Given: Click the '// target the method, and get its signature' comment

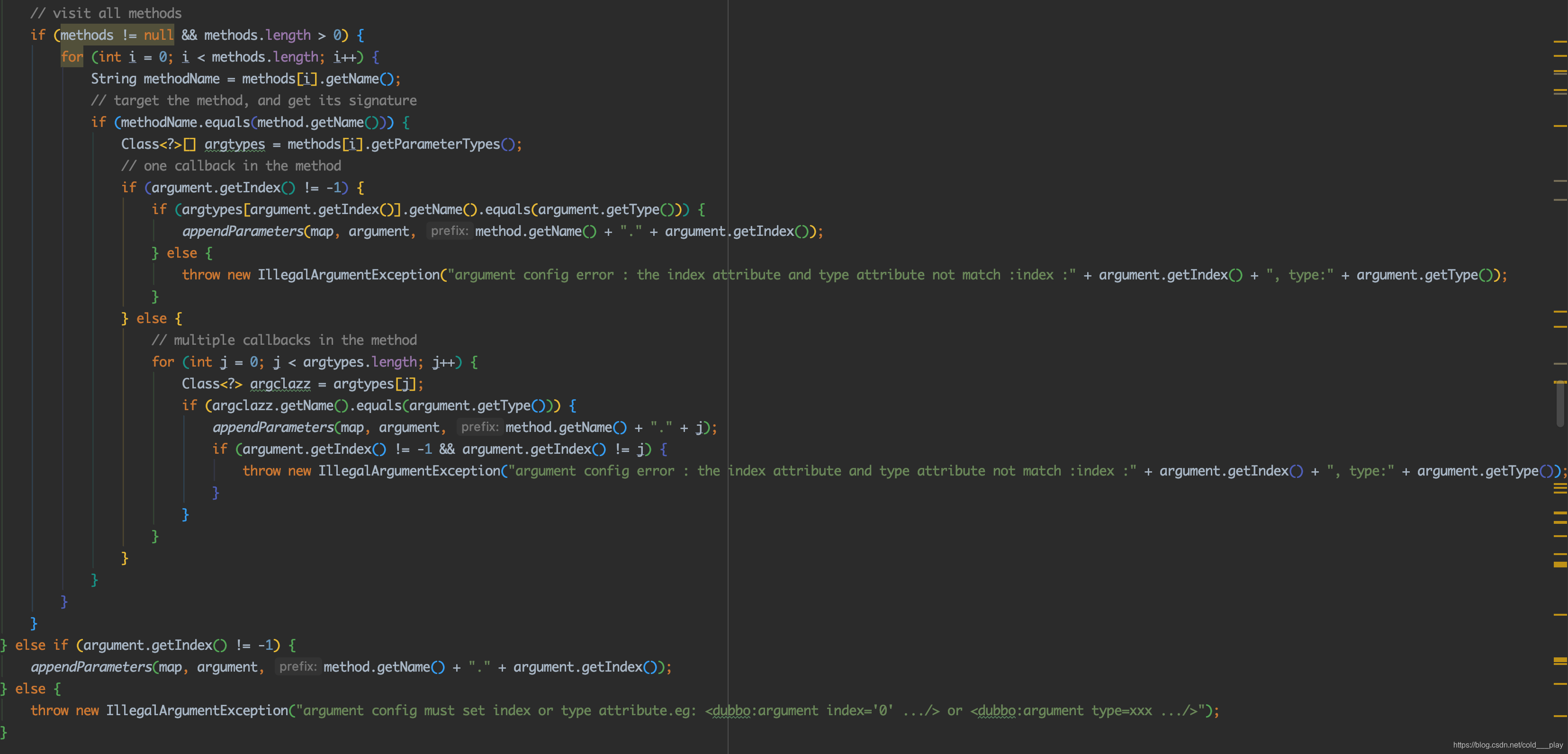Looking at the screenshot, I should [x=254, y=100].
